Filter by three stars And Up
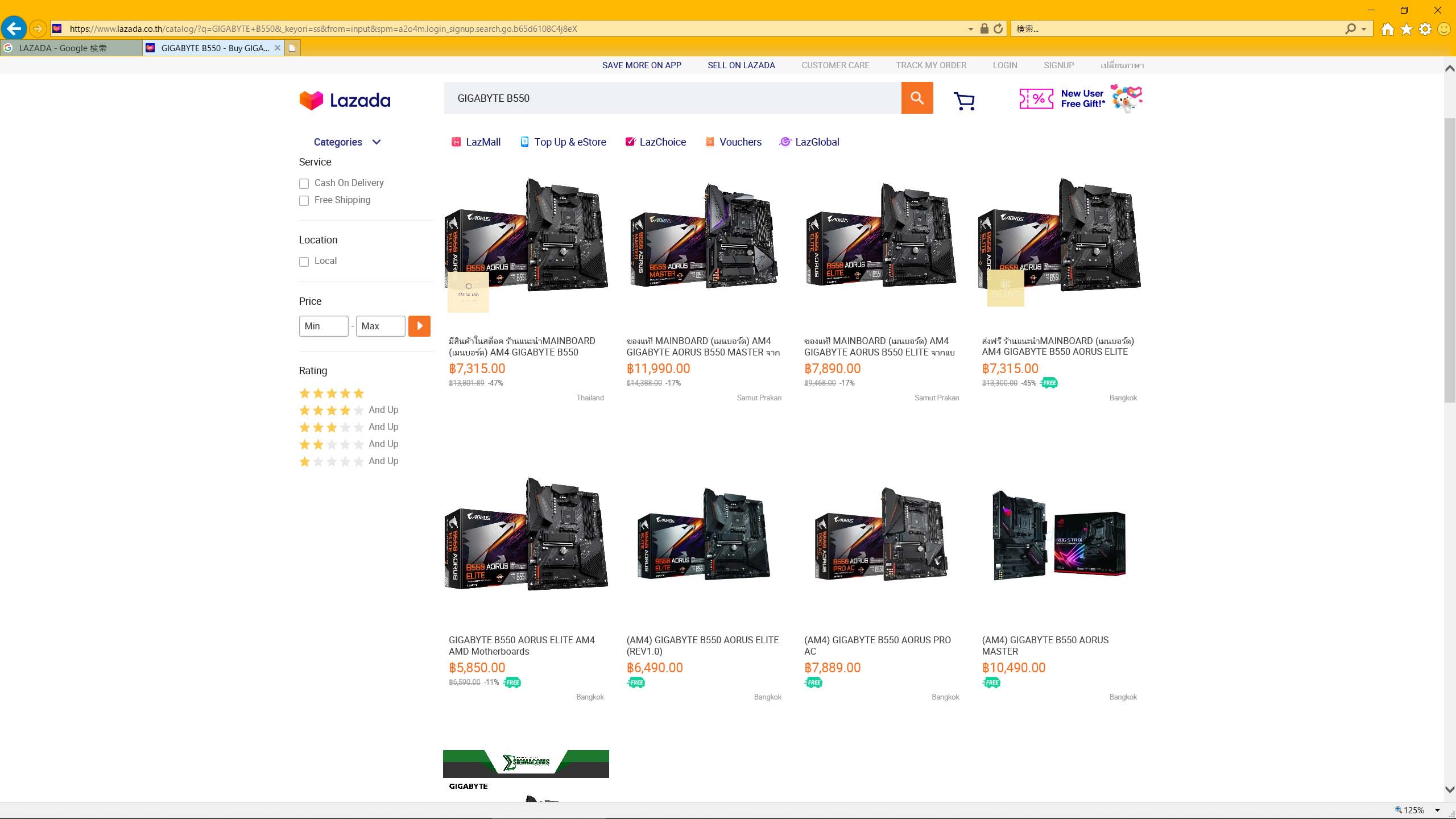 (x=349, y=427)
